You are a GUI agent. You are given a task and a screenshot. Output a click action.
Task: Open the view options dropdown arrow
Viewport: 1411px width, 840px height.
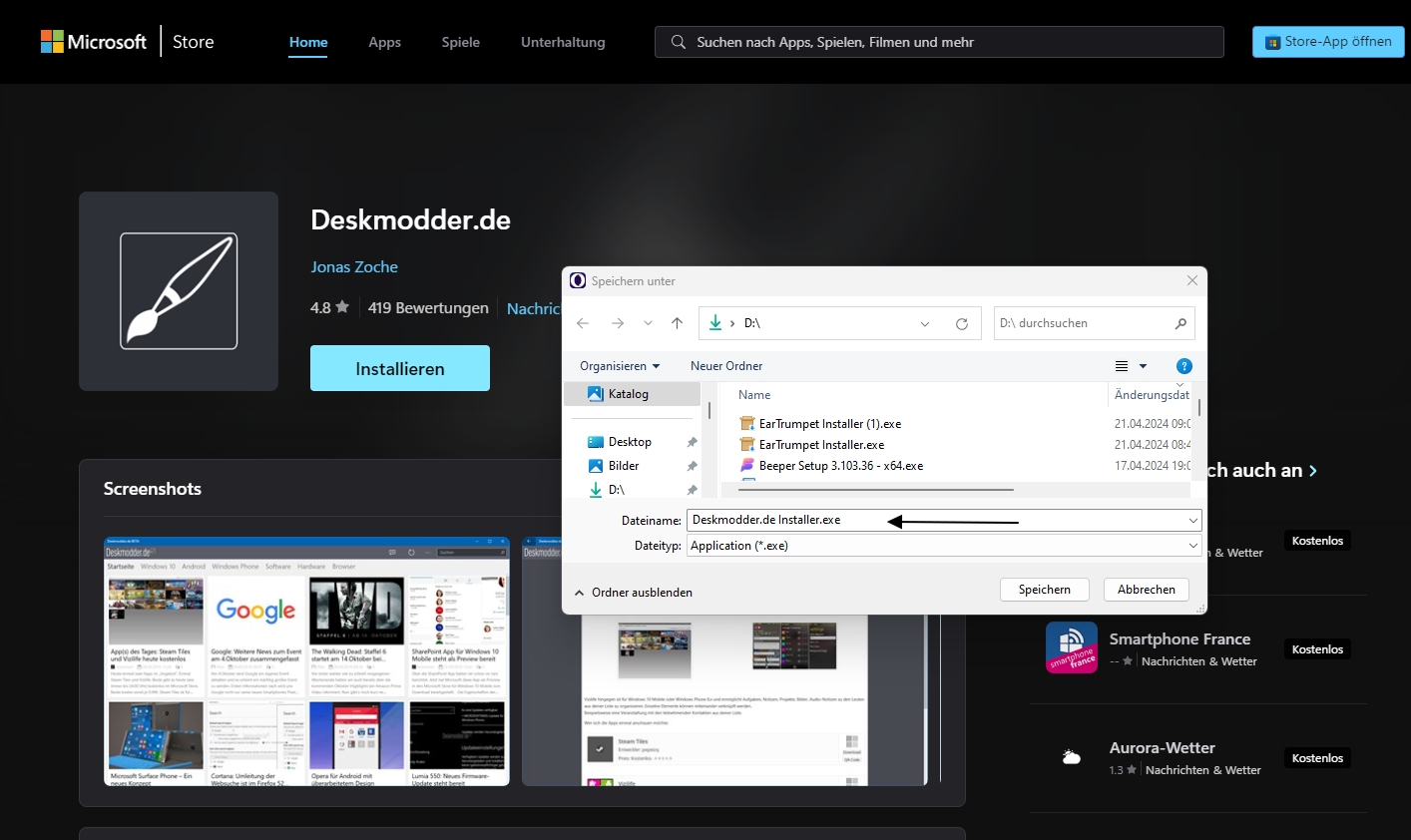click(1144, 366)
